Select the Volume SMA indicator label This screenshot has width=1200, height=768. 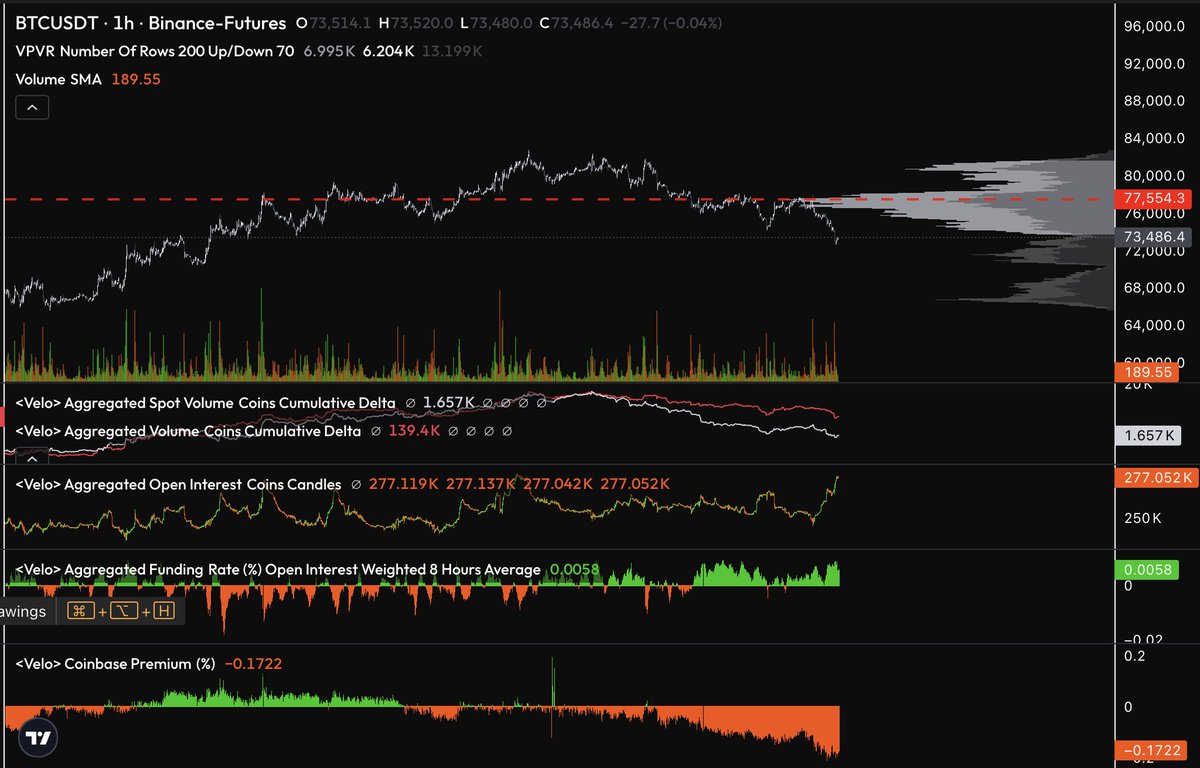pyautogui.click(x=58, y=79)
